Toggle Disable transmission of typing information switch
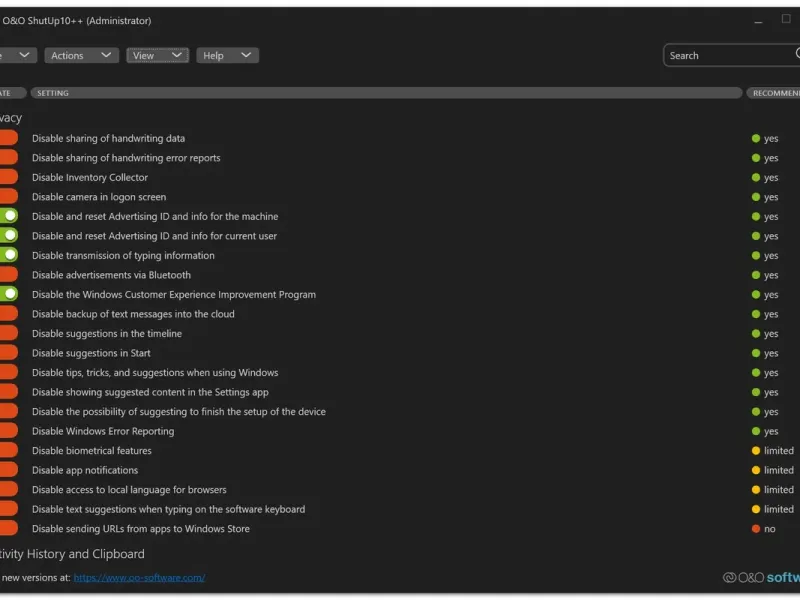 9,255
